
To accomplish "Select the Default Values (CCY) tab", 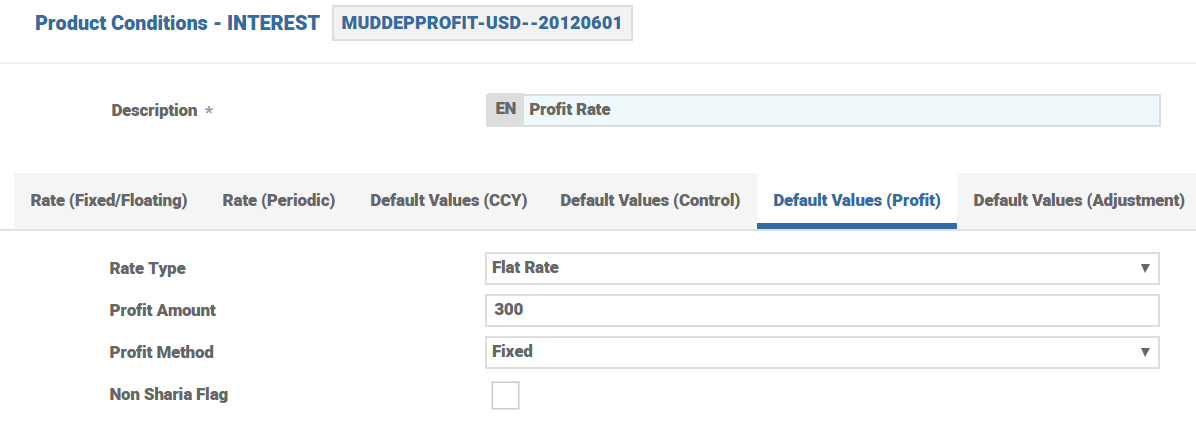I will click(x=448, y=200).
